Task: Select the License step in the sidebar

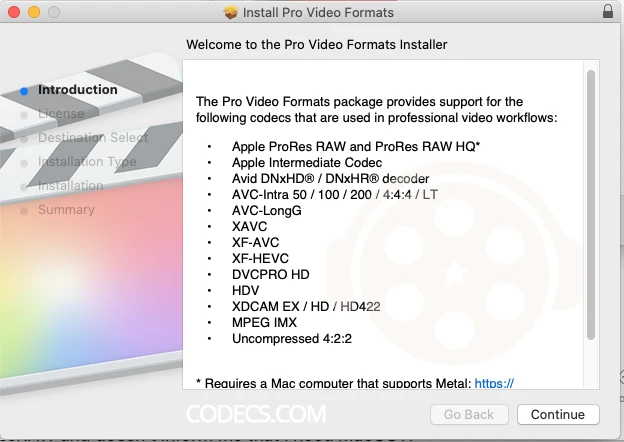Action: click(x=61, y=114)
